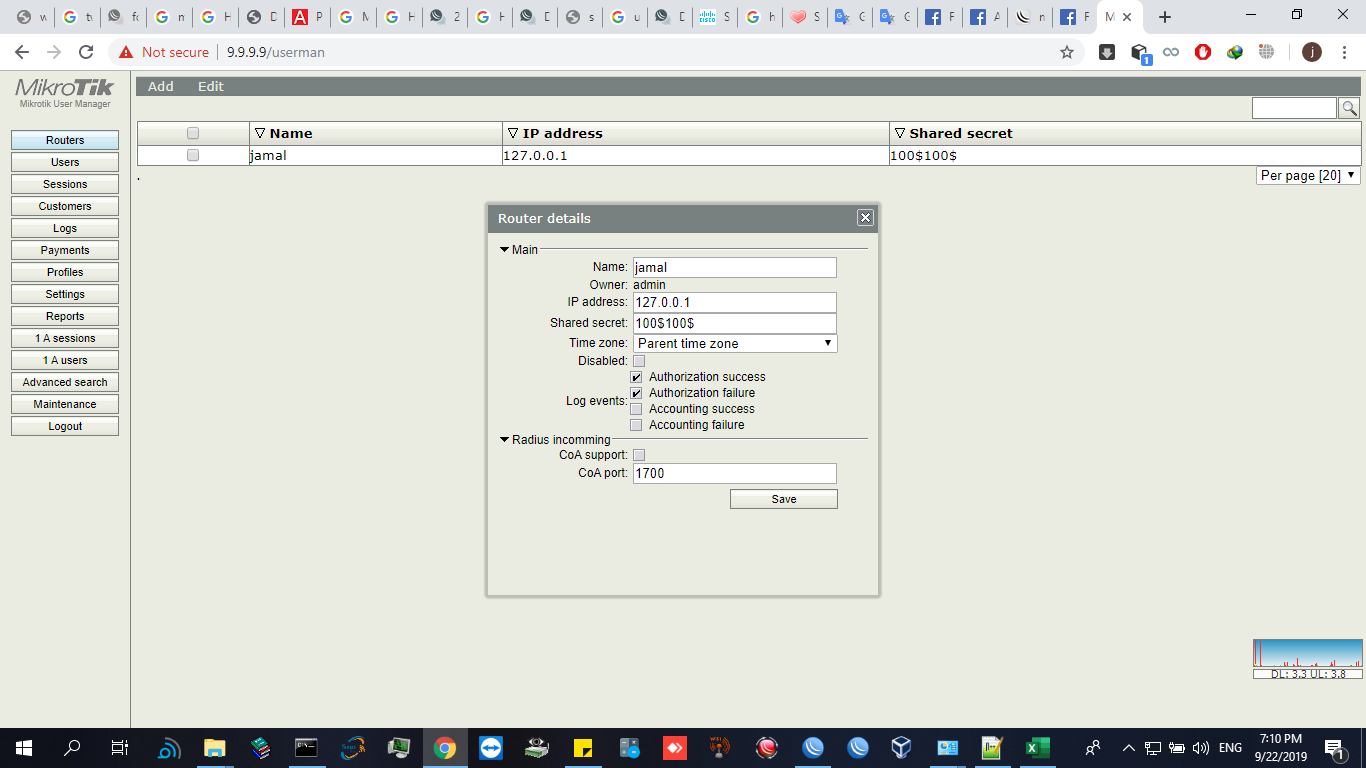
Task: Click the Name field containing jamal
Action: 735,267
